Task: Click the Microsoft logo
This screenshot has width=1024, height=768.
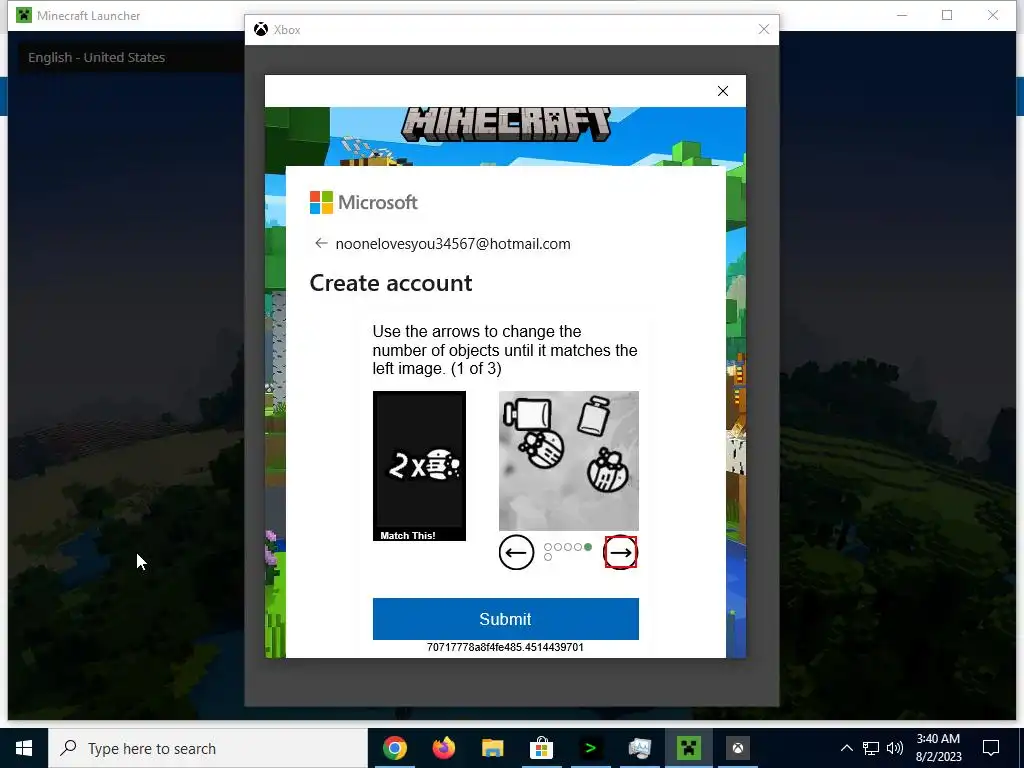Action: click(364, 202)
